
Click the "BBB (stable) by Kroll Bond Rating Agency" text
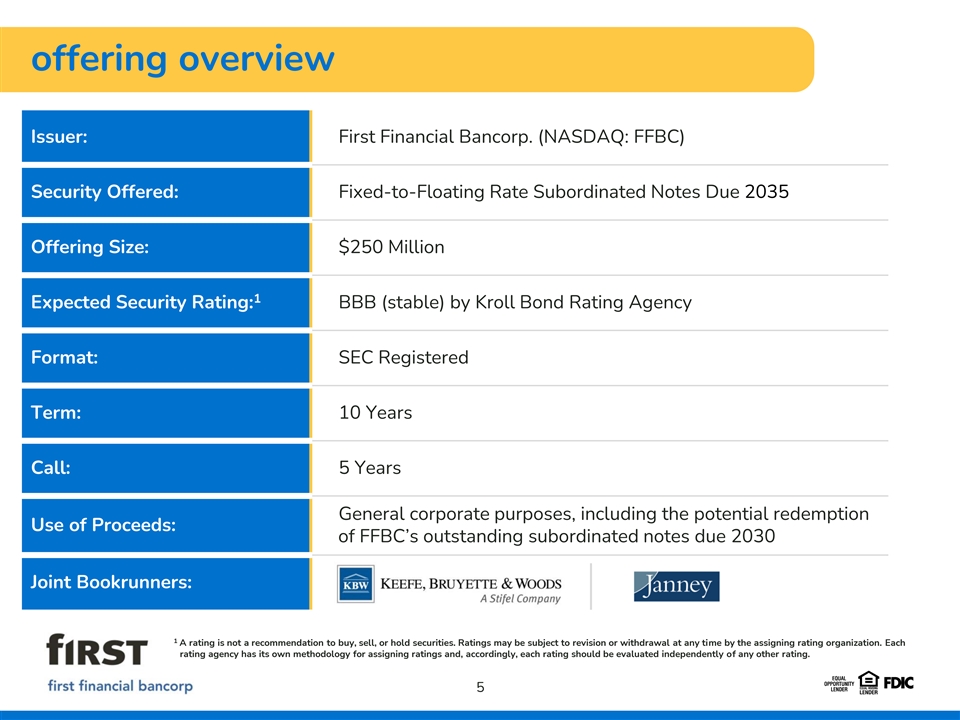pos(515,302)
